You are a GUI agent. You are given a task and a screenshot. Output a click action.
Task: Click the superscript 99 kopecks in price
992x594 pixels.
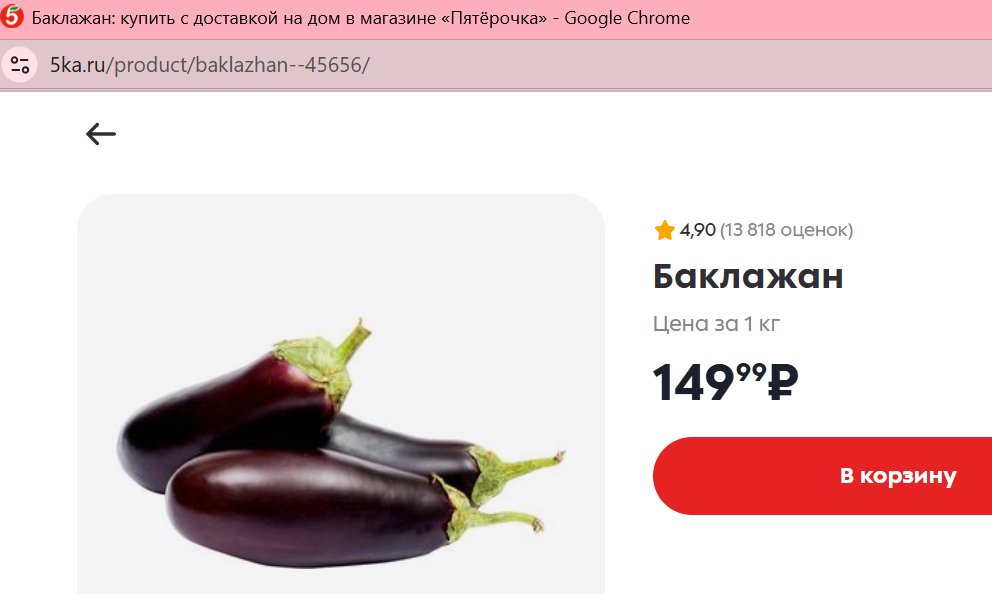(751, 371)
